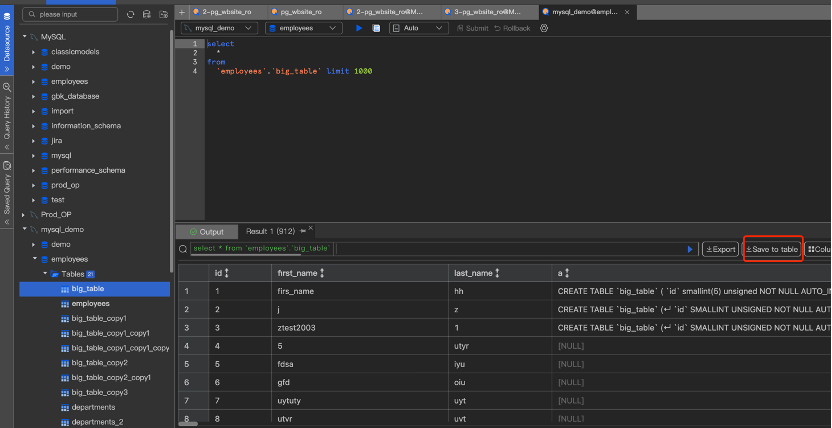Open the mysql_demo connection dropdown
Image resolution: width=832 pixels, height=428 pixels.
click(218, 28)
